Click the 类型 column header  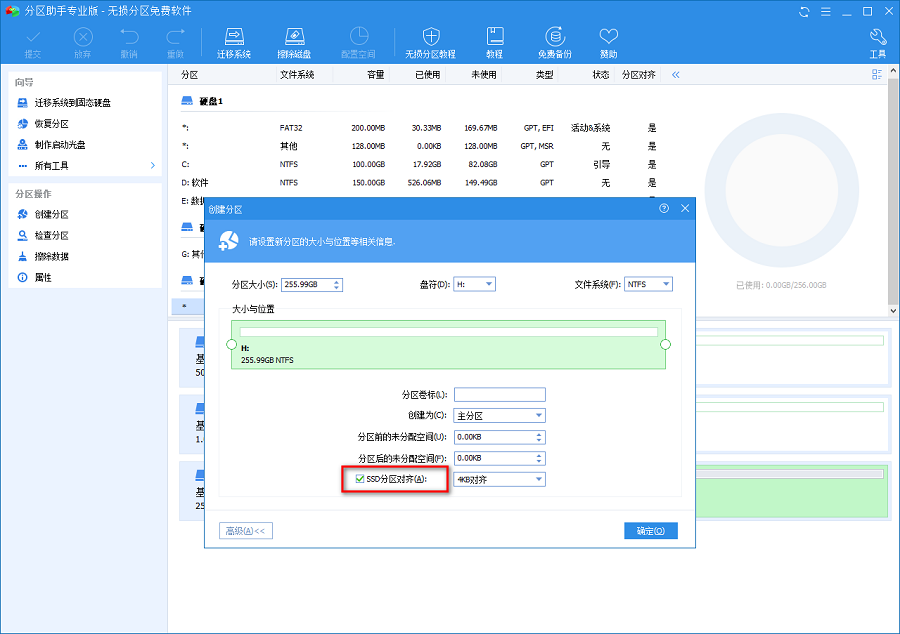click(x=545, y=75)
